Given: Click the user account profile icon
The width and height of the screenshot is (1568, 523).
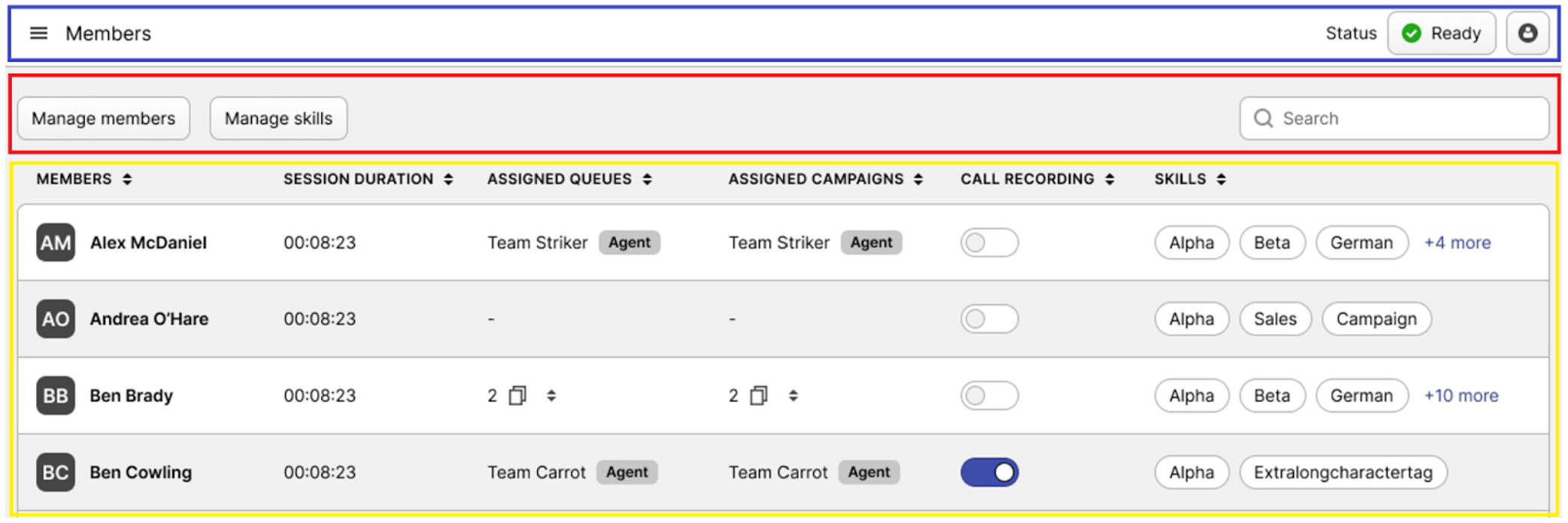Looking at the screenshot, I should (x=1527, y=33).
